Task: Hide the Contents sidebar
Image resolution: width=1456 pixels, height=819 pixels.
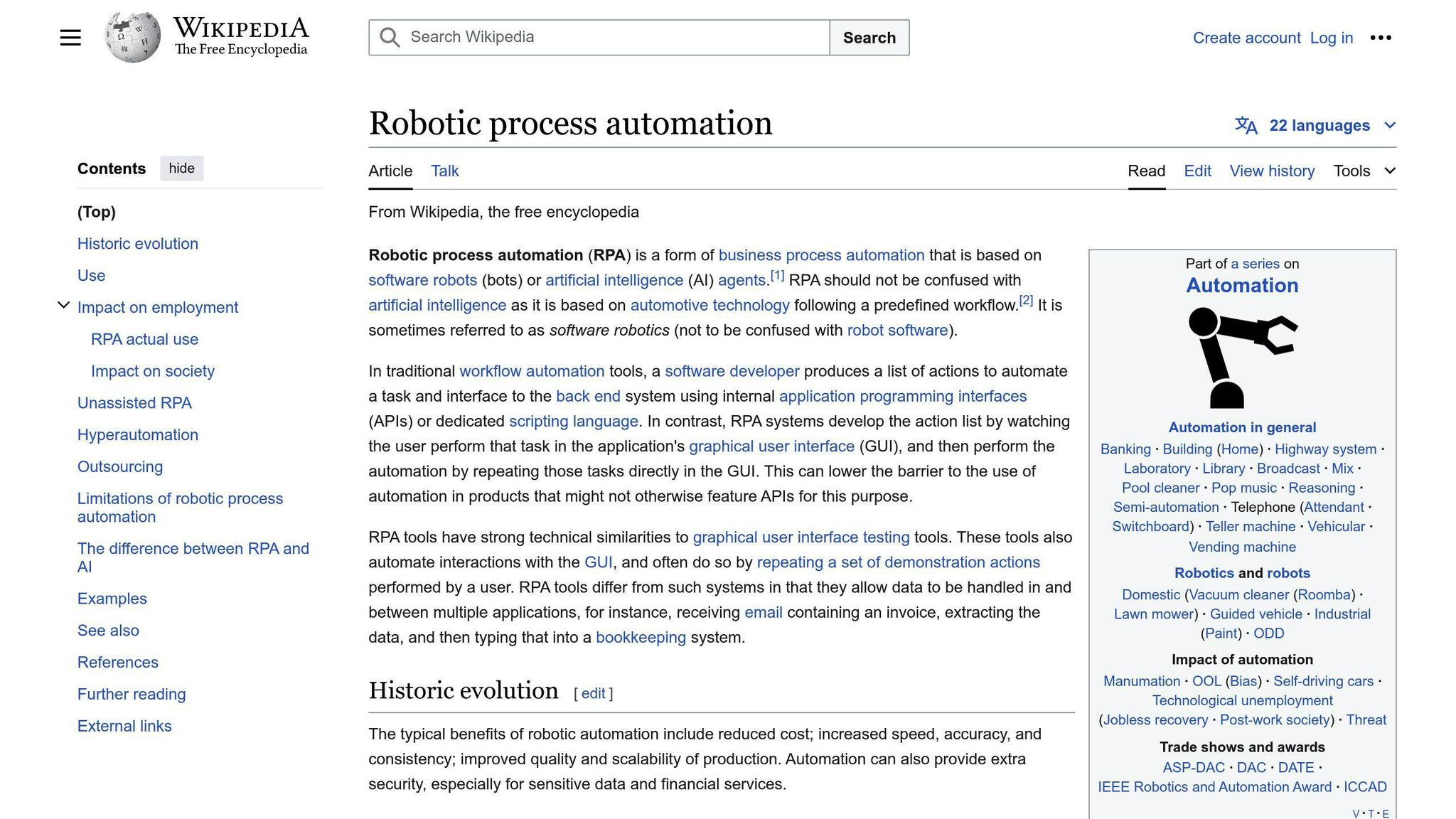Action: click(181, 168)
